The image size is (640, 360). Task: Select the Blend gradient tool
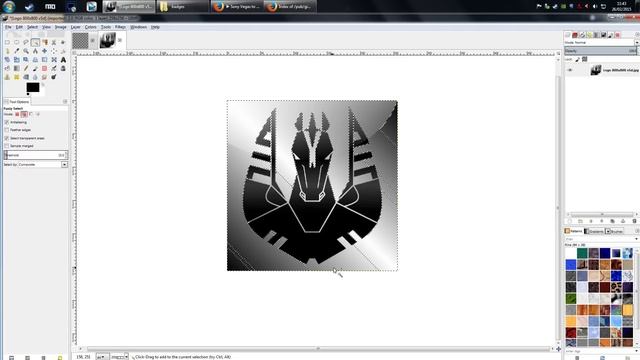point(17,68)
